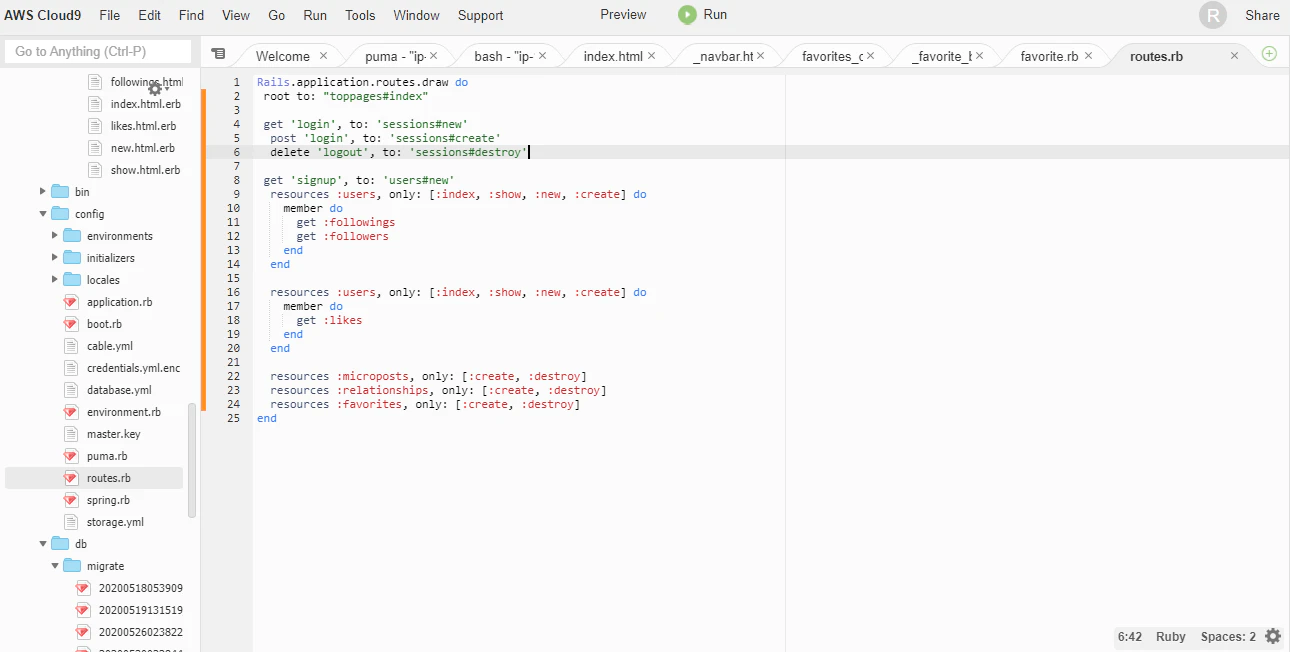The width and height of the screenshot is (1290, 652).
Task: Open database.yml in file tree
Action: (119, 390)
